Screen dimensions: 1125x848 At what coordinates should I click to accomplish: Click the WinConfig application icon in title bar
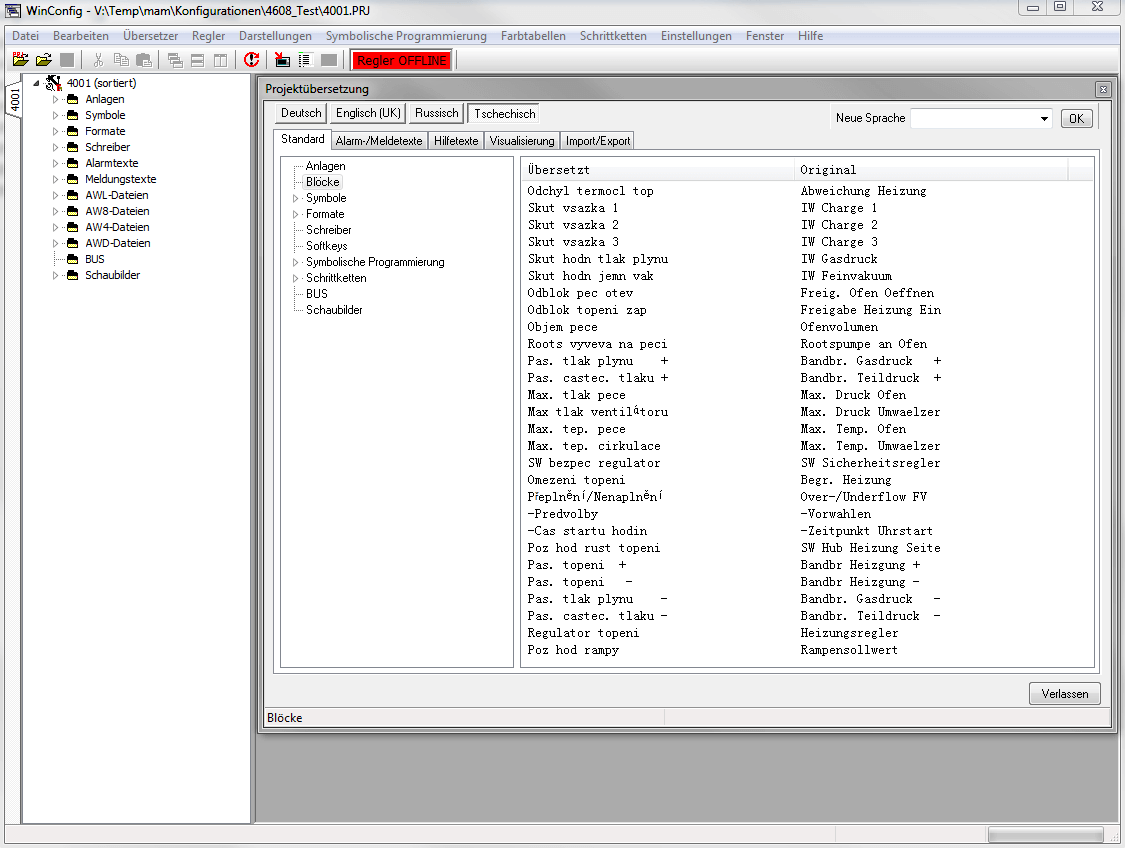tap(14, 11)
